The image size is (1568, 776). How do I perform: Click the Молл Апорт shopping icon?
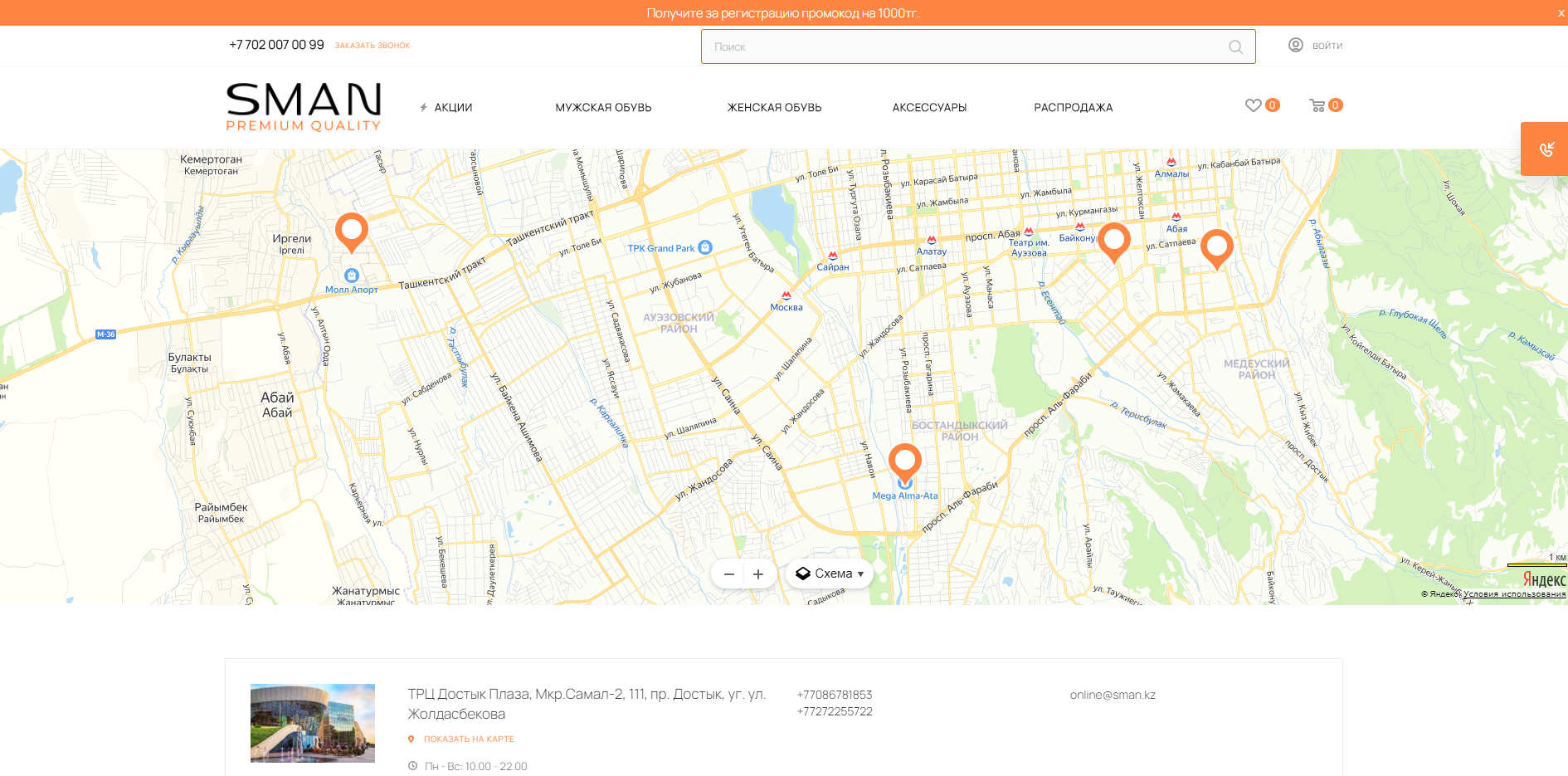pyautogui.click(x=352, y=276)
